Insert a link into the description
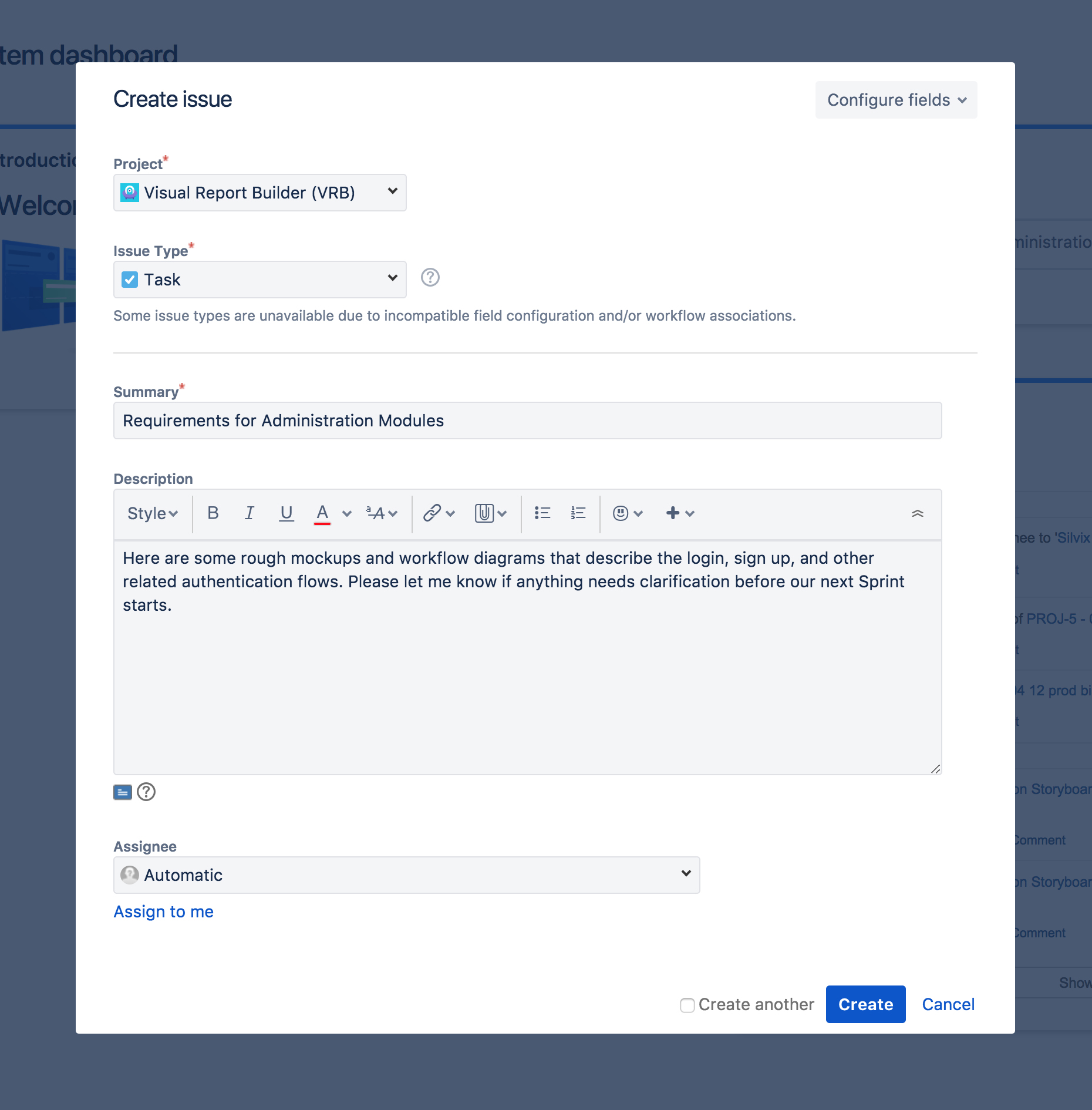 [x=433, y=513]
